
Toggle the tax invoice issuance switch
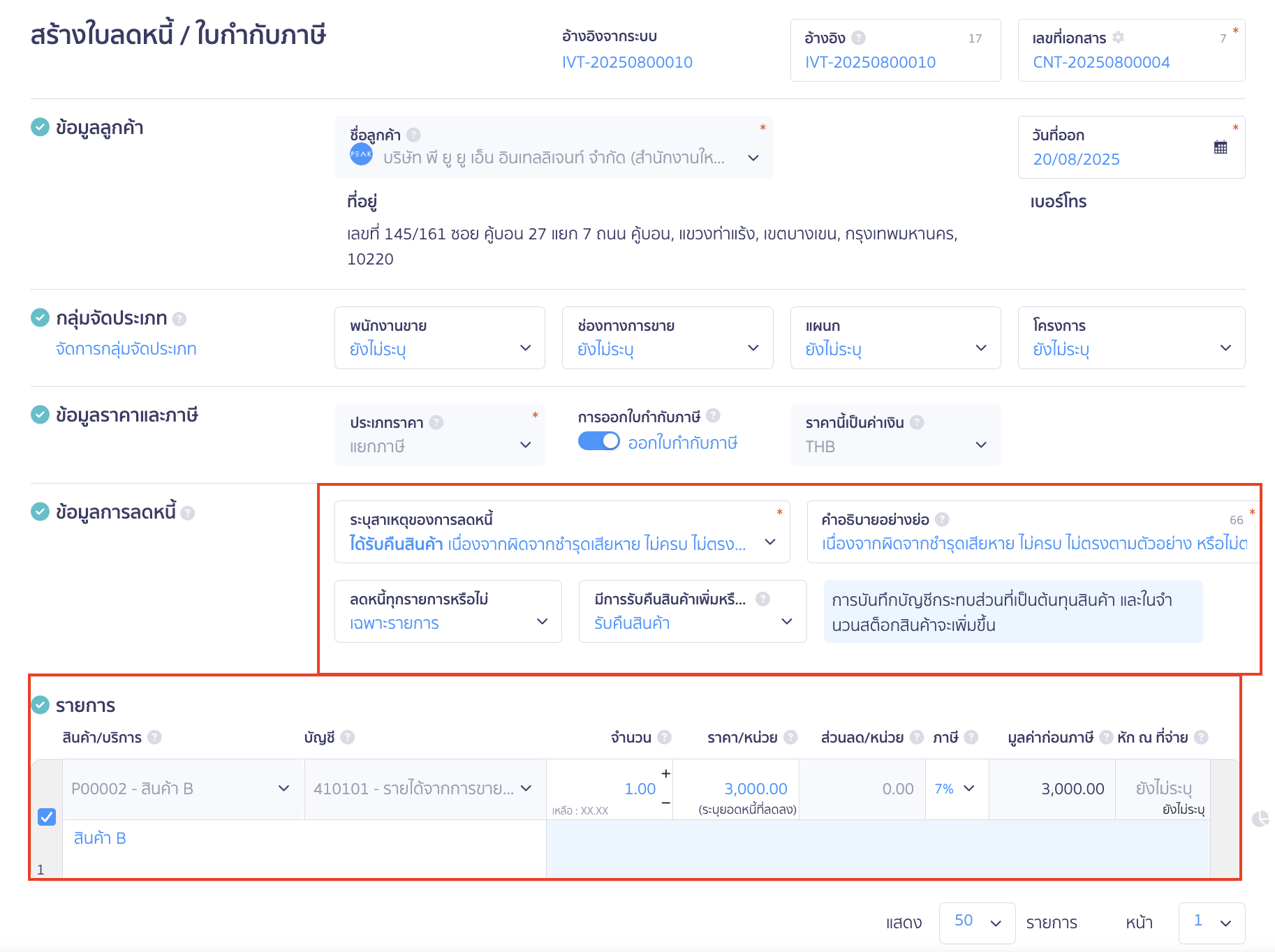[x=598, y=442]
